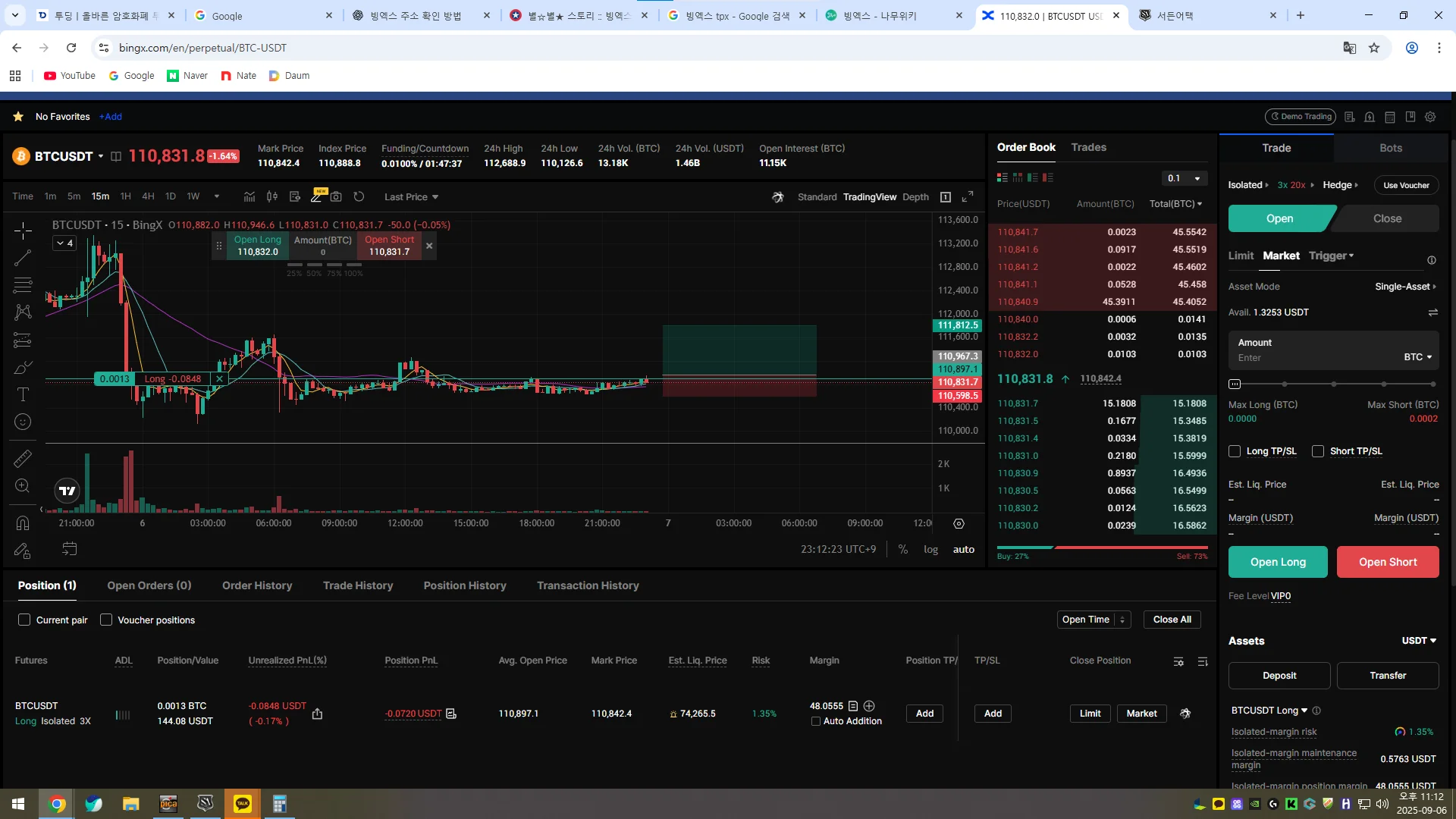Open the text annotation tool
This screenshot has height=819, width=1456.
23,394
